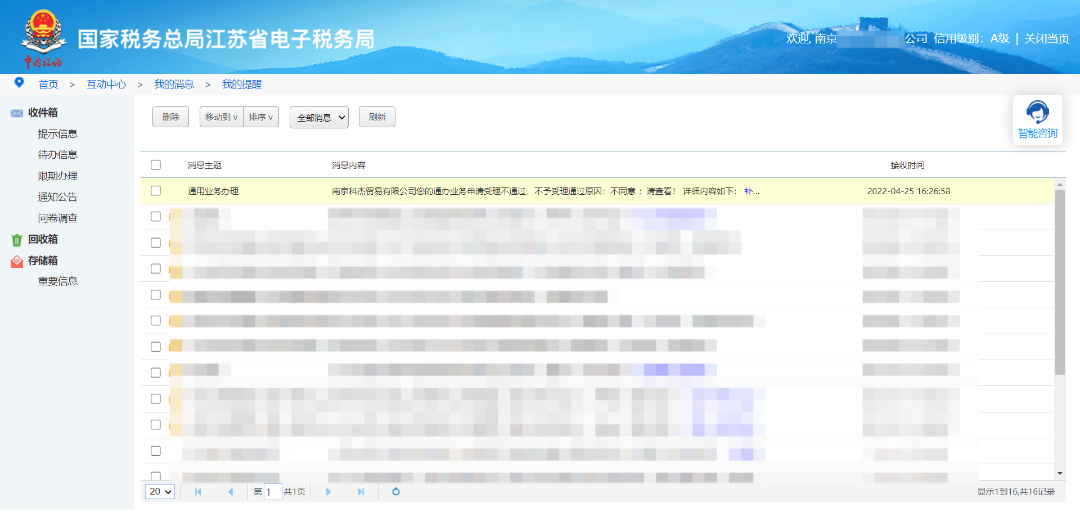This screenshot has width=1080, height=529.
Task: Expand the 排序 sort dropdown
Action: click(261, 117)
